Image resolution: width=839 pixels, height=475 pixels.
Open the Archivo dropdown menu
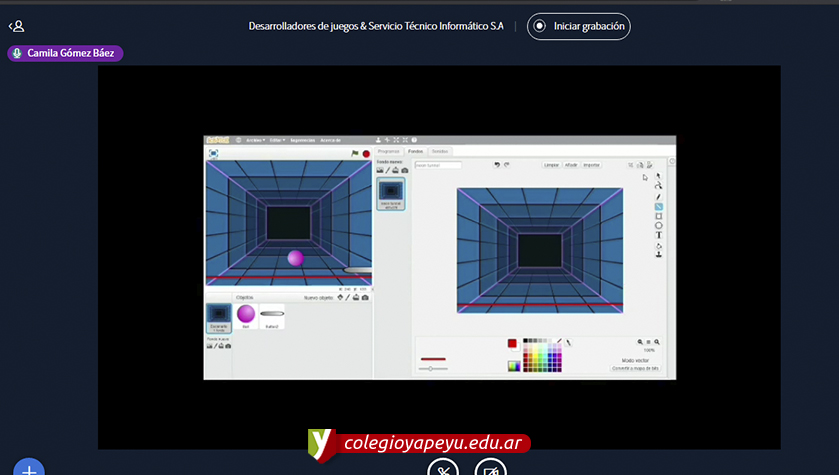coord(256,141)
